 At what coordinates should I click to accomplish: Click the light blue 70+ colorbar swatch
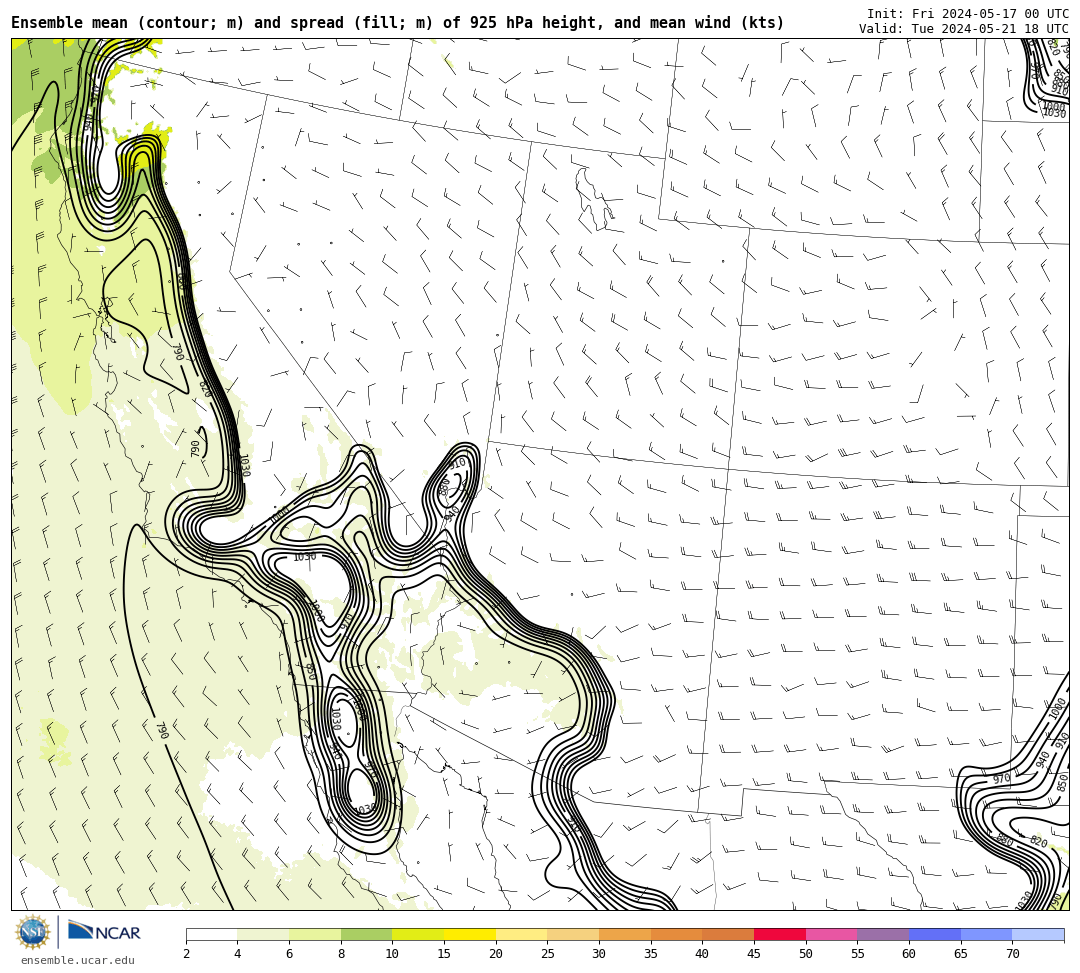click(x=1038, y=934)
